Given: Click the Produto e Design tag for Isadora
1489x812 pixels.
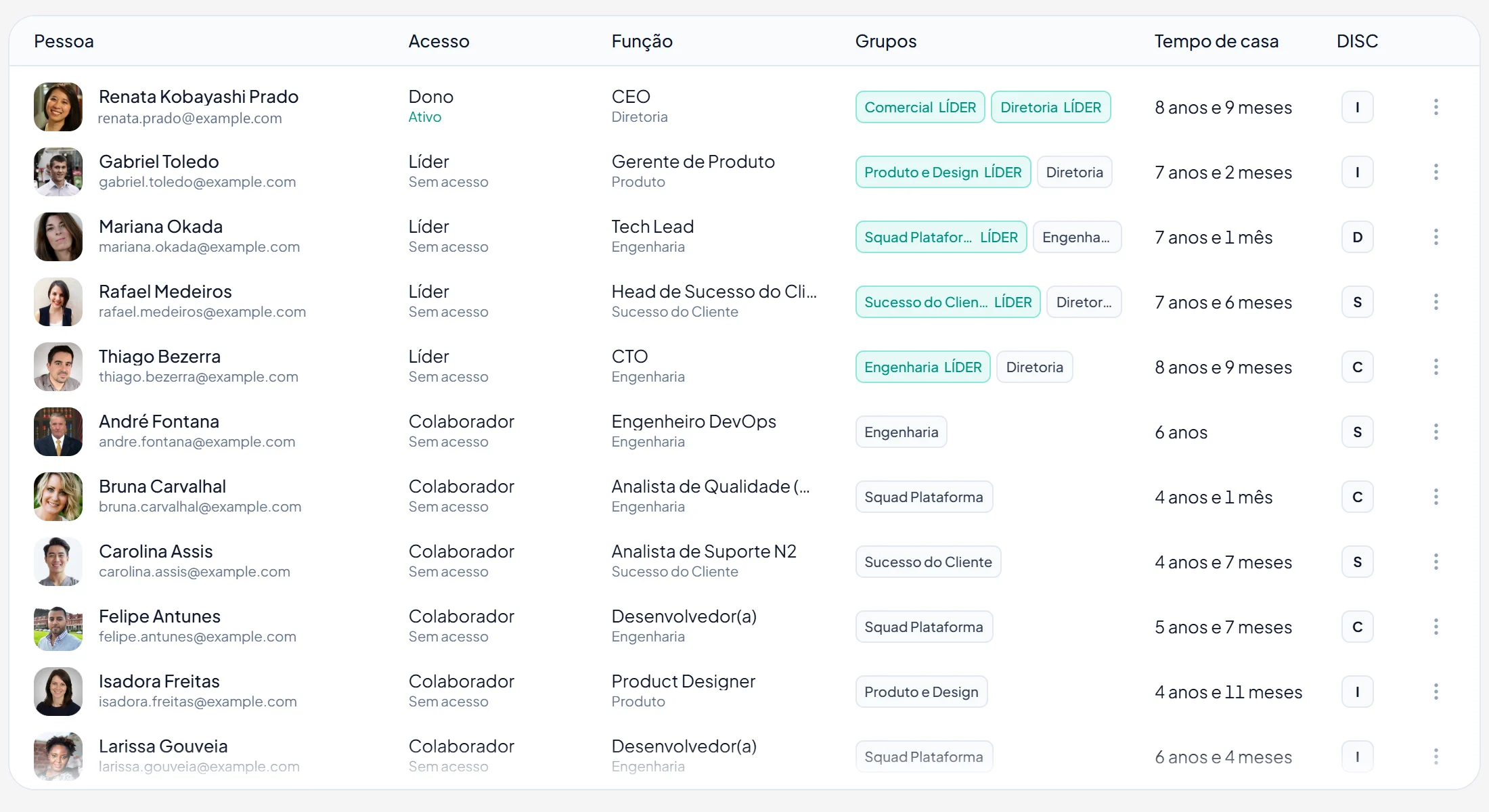Looking at the screenshot, I should [921, 692].
